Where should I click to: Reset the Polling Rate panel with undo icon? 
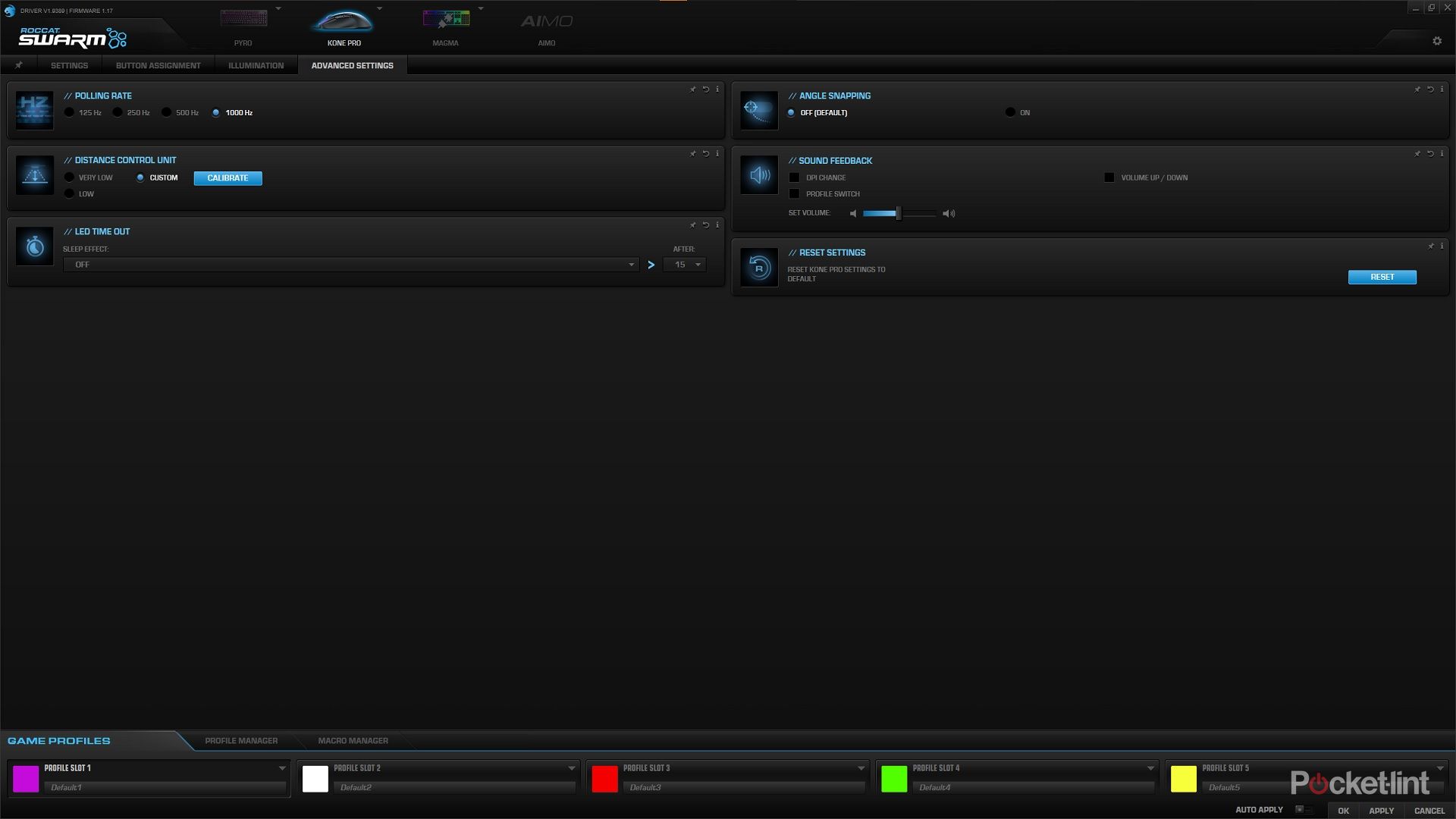pos(705,89)
